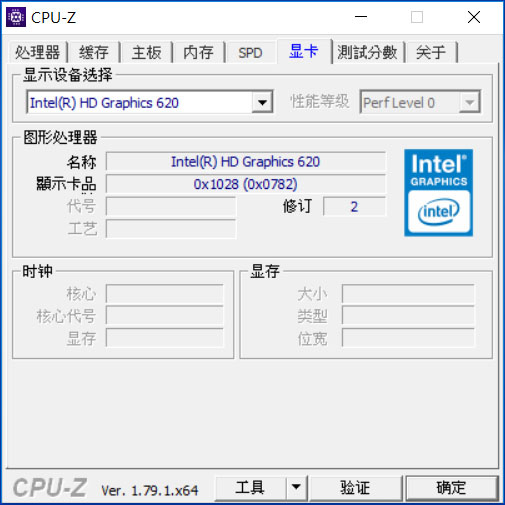
Task: Click the 0x1028 (0x0782) vendor field
Action: pyautogui.click(x=246, y=184)
